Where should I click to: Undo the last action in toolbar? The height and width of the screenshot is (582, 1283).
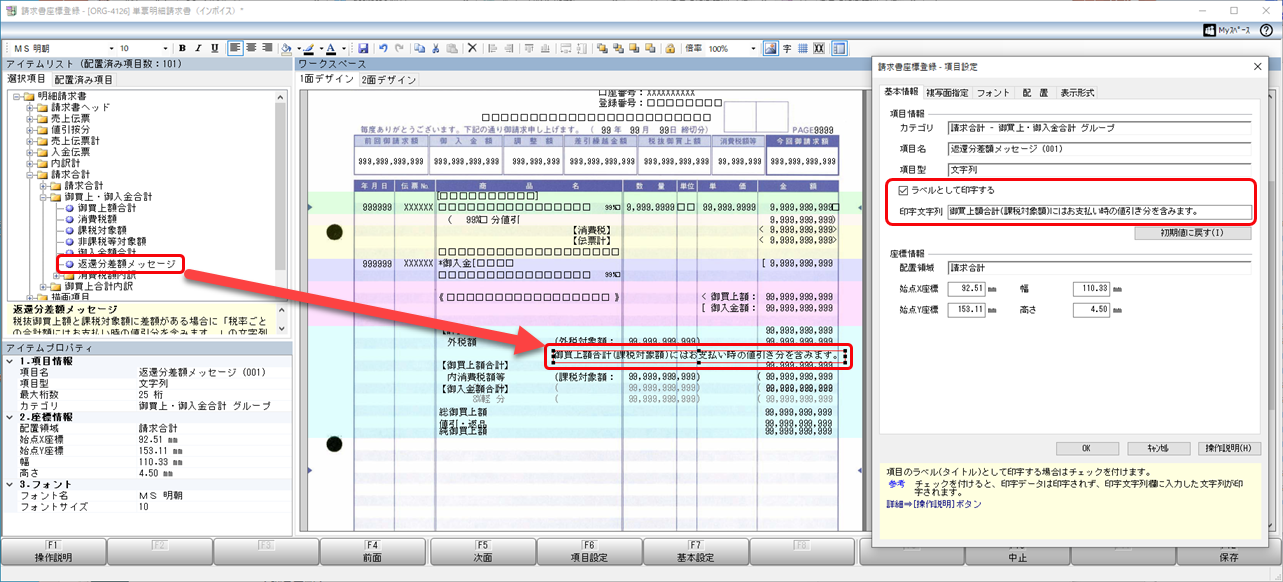383,48
